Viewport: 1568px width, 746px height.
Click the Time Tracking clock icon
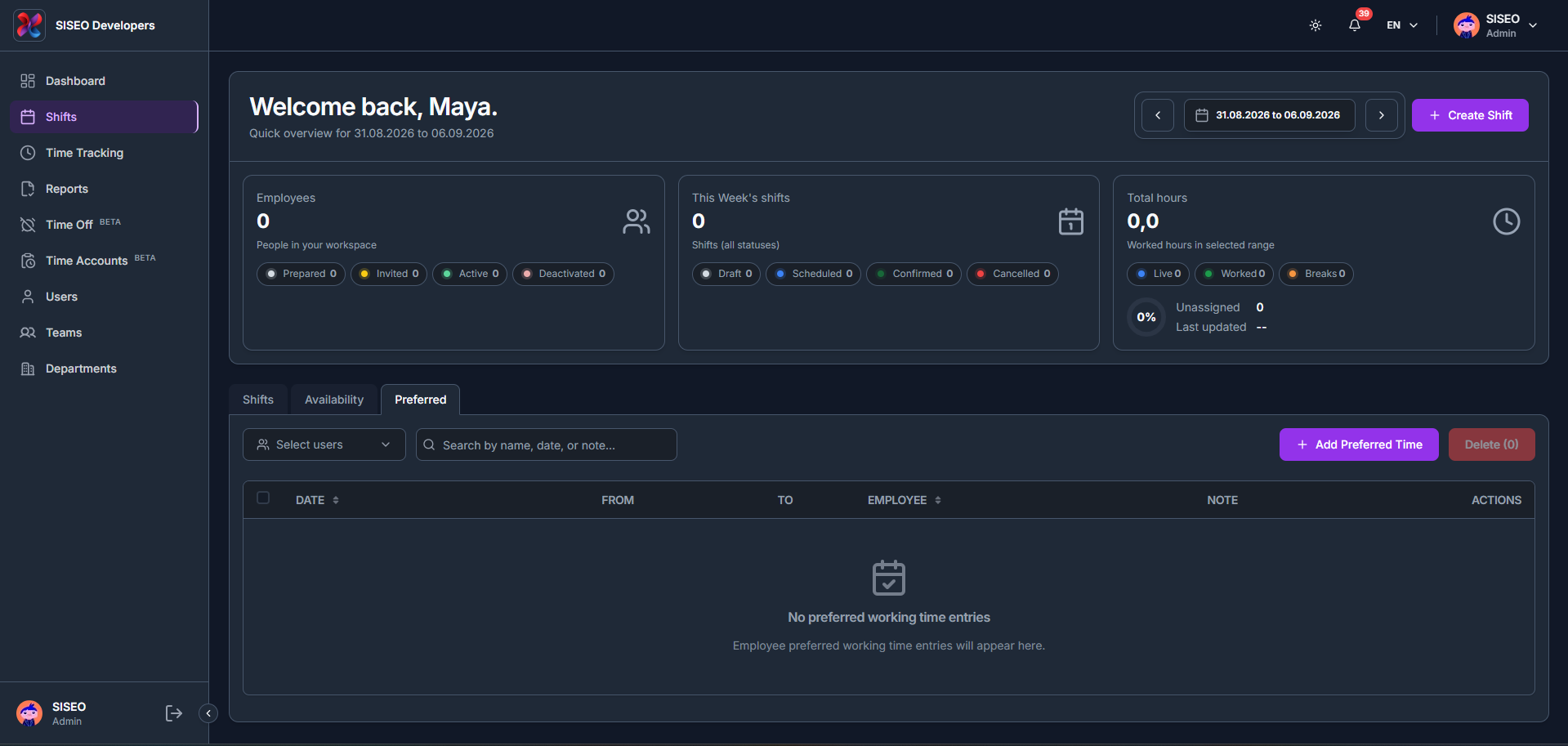[x=28, y=153]
